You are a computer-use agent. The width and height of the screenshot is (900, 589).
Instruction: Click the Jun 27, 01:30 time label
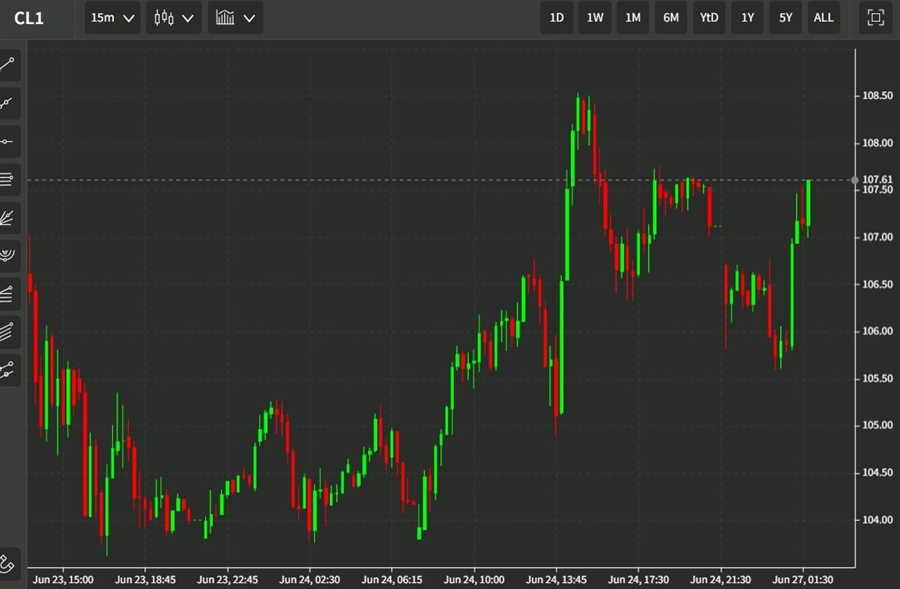[x=802, y=580]
